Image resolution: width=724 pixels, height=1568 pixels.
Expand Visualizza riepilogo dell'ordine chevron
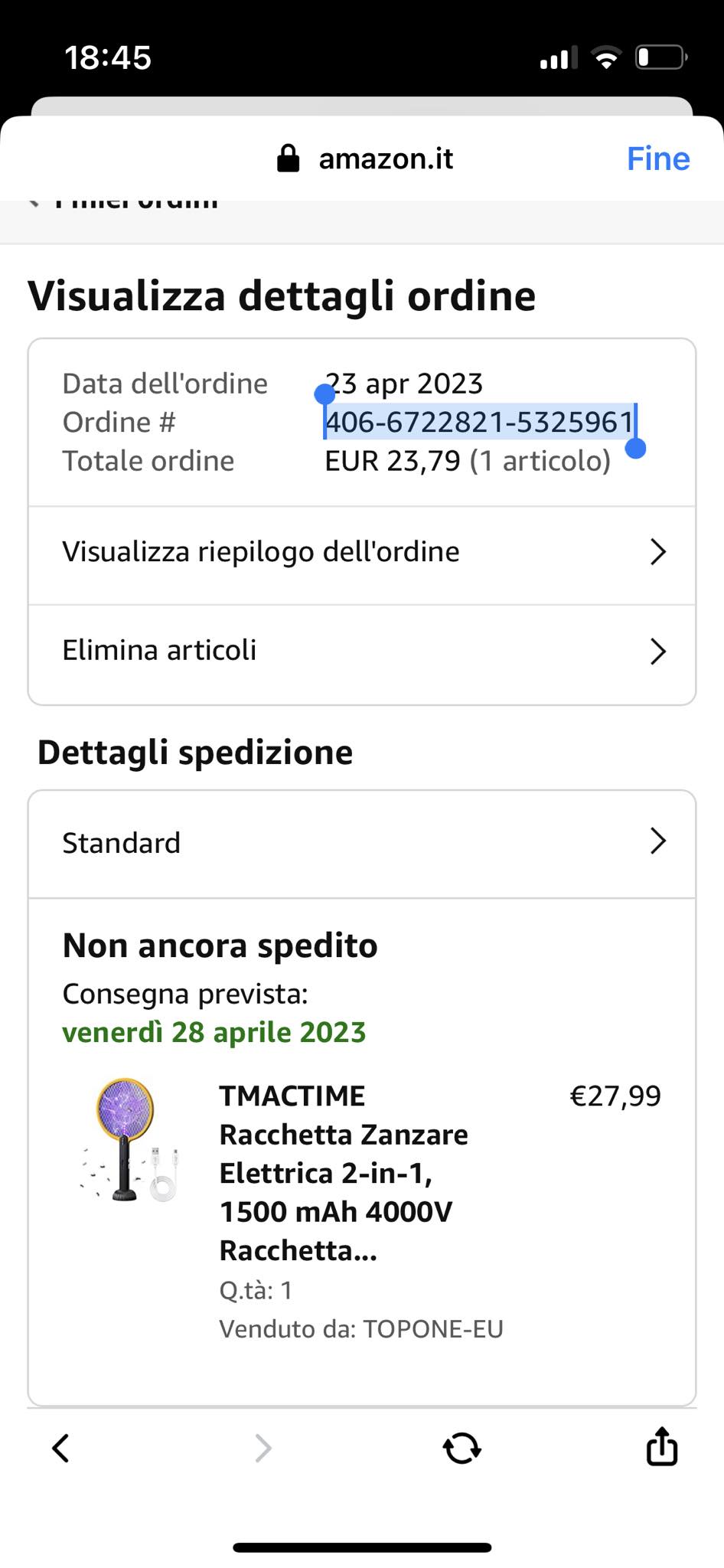pyautogui.click(x=657, y=552)
